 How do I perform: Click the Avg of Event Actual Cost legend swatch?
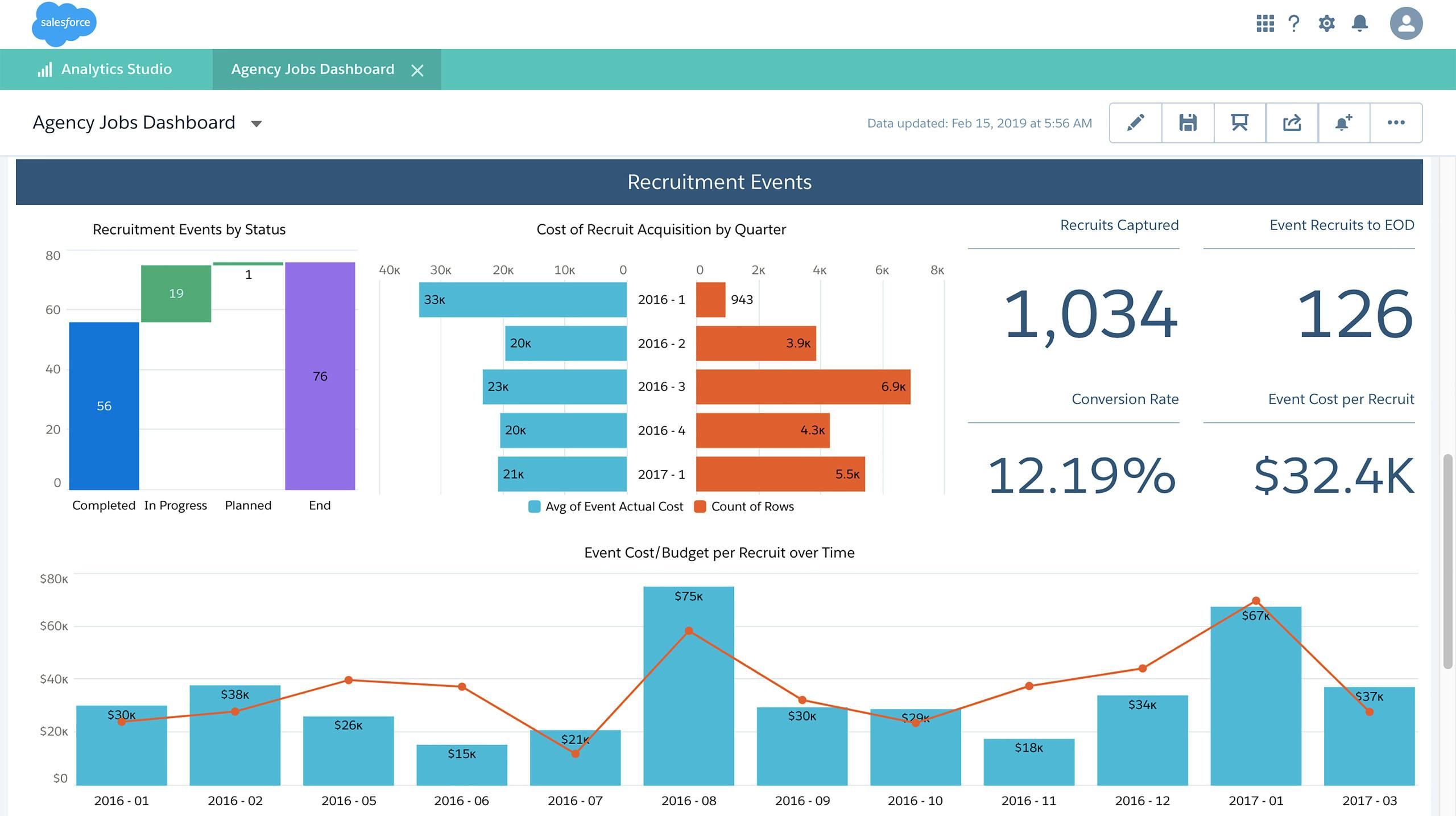[534, 506]
